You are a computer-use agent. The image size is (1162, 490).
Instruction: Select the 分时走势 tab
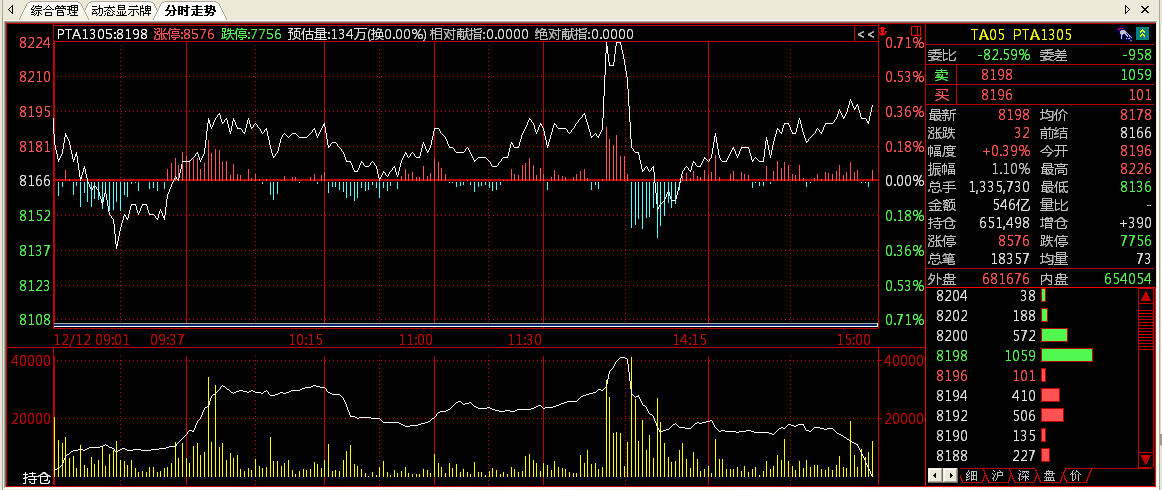tap(190, 10)
